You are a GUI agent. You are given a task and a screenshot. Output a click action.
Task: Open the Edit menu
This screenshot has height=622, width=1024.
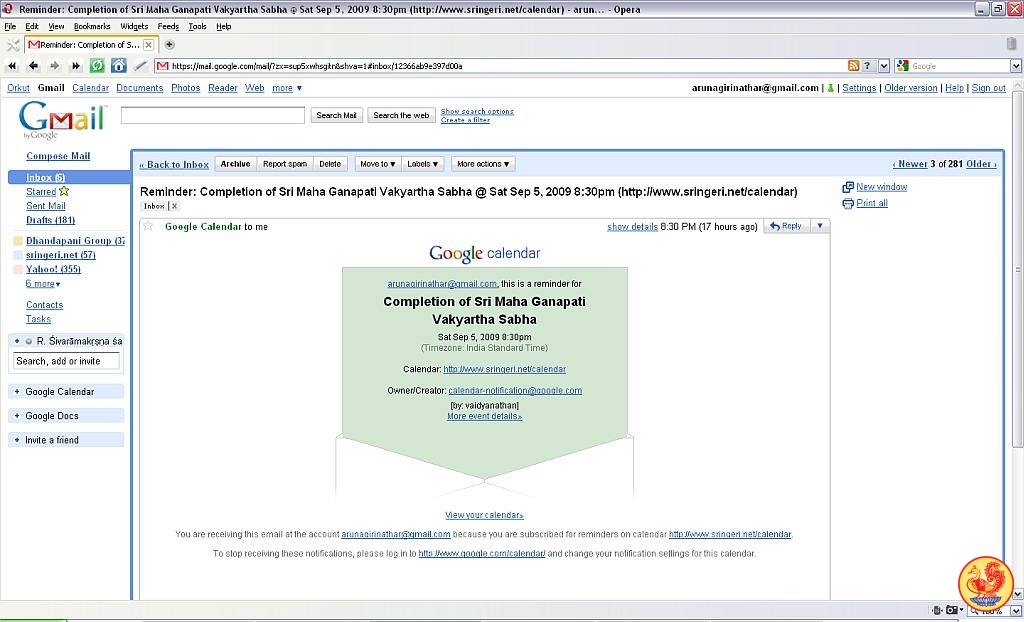click(32, 27)
